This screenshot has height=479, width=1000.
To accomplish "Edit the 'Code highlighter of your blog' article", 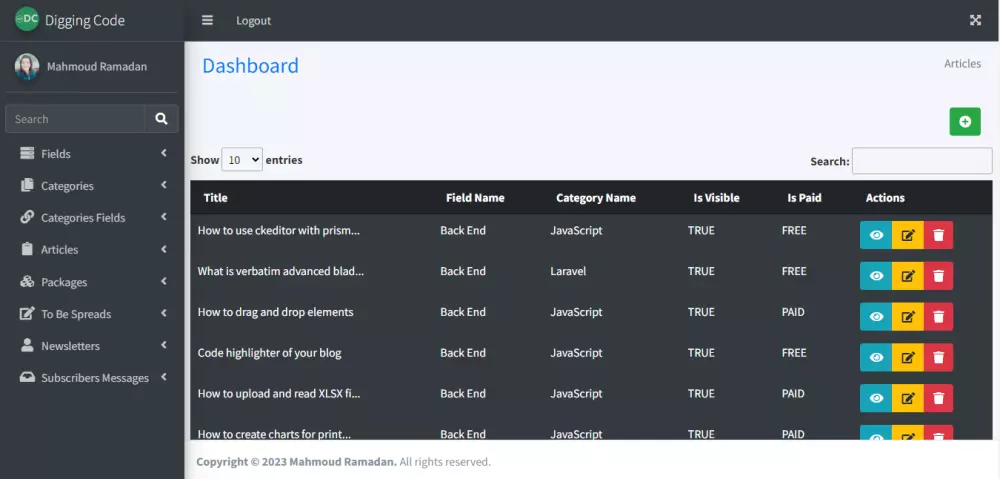I will 907,357.
